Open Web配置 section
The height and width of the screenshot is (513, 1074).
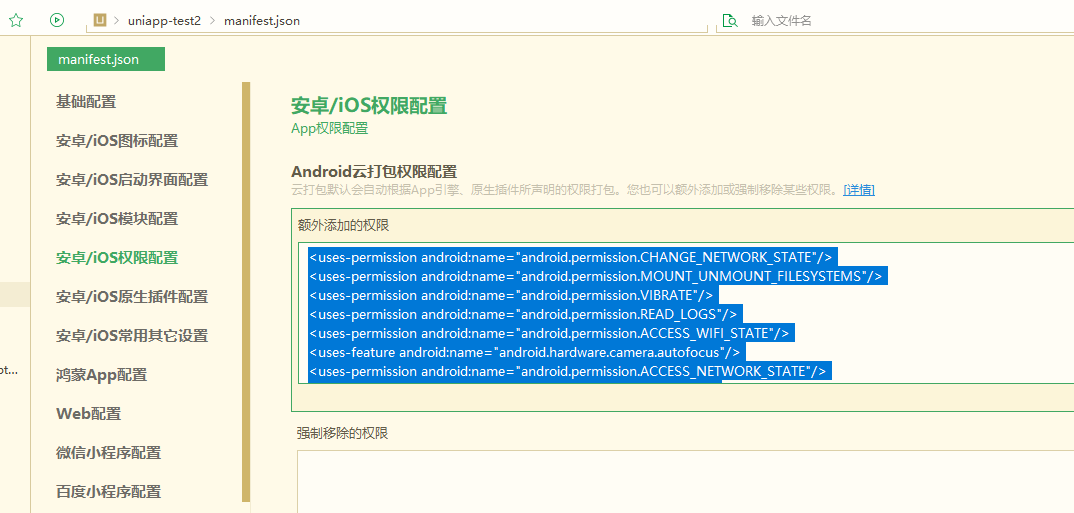click(x=89, y=414)
